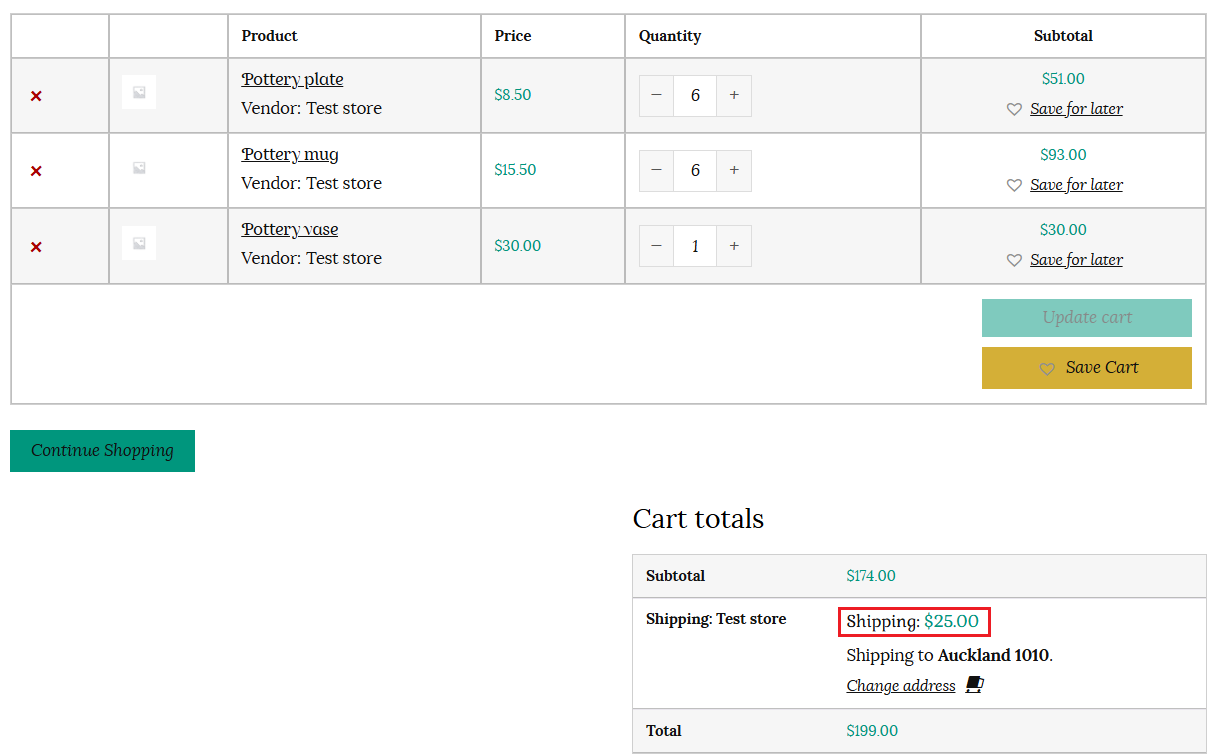The image size is (1219, 756).
Task: Focus the Pottery vase quantity field
Action: (695, 246)
